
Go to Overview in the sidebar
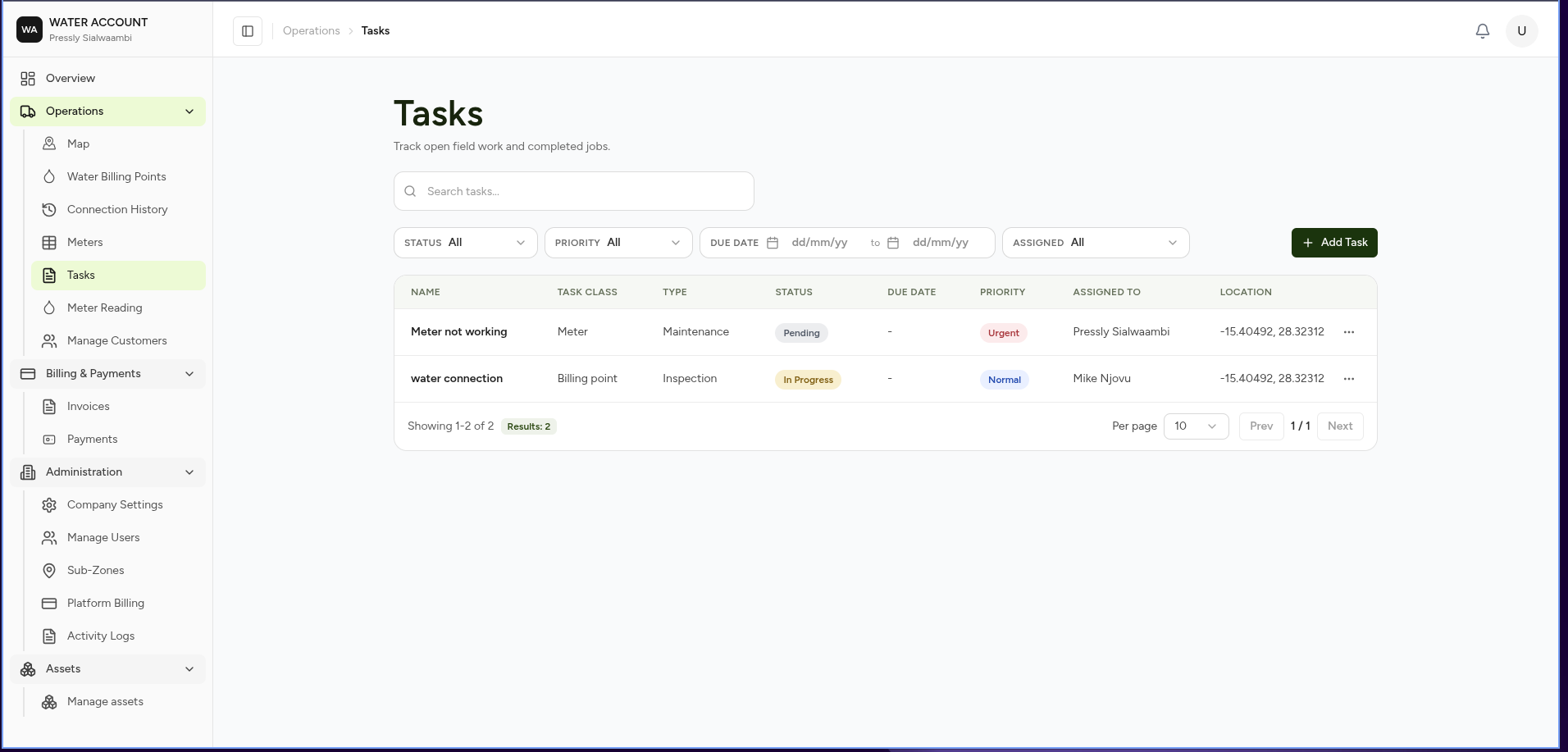point(107,79)
